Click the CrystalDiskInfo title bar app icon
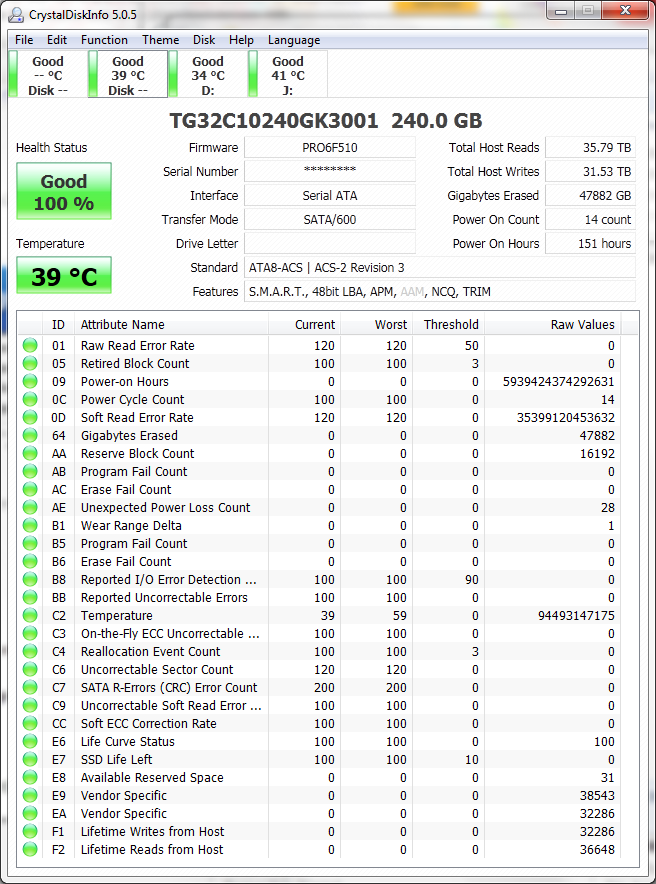 pyautogui.click(x=18, y=14)
